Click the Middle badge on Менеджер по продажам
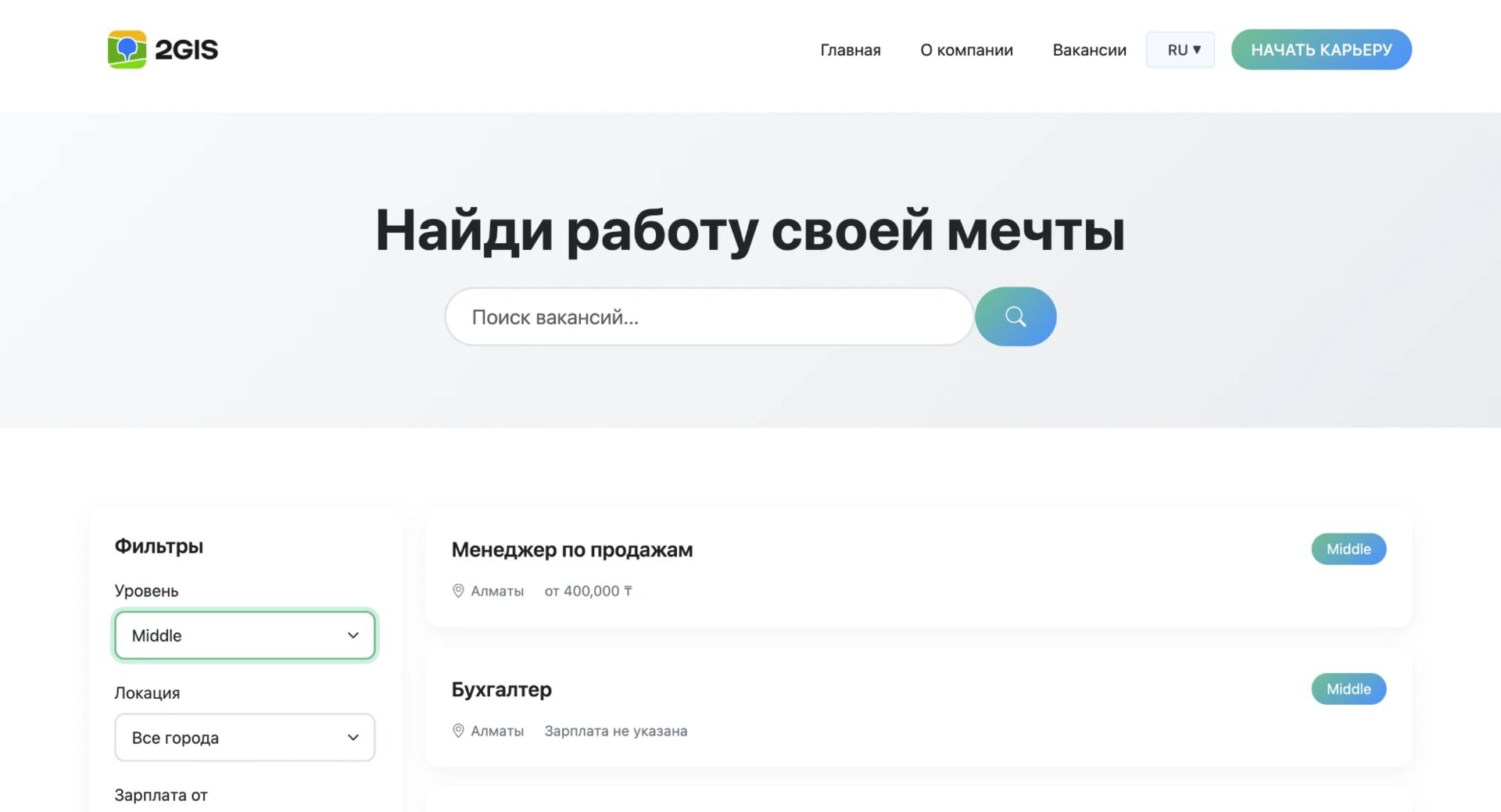This screenshot has width=1501, height=812. (1349, 549)
